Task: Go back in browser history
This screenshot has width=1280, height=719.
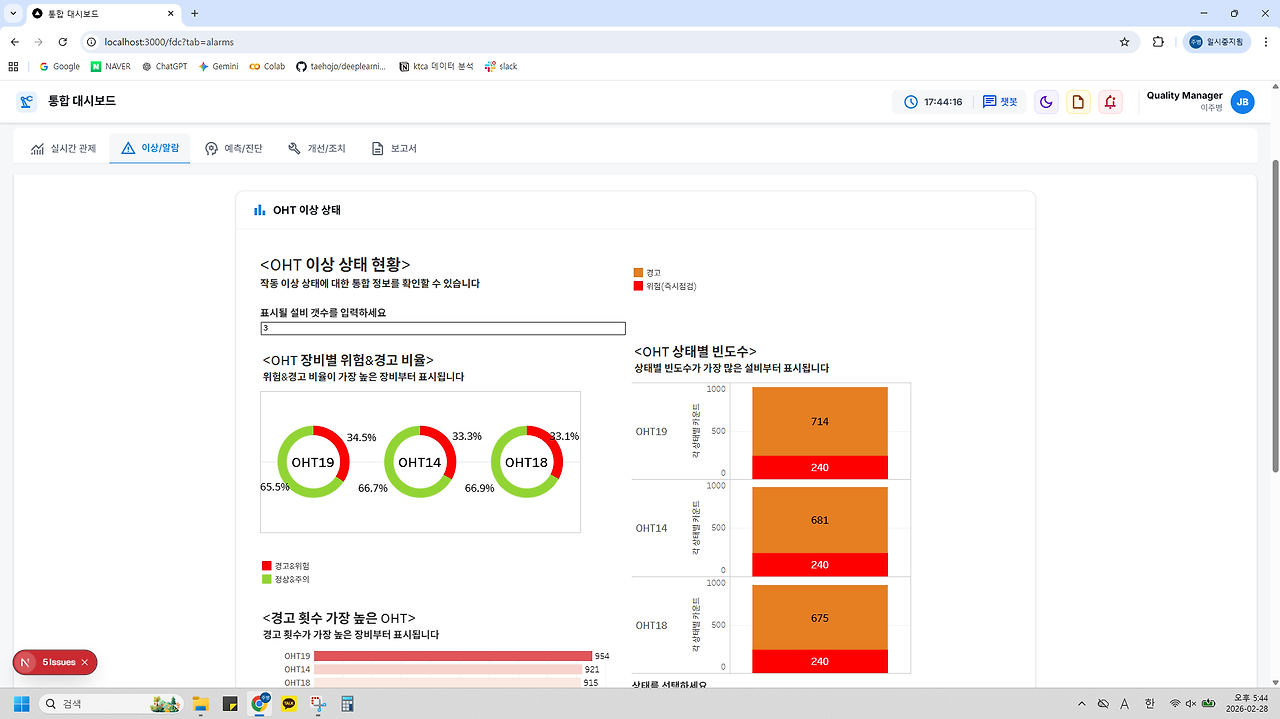Action: pyautogui.click(x=14, y=42)
